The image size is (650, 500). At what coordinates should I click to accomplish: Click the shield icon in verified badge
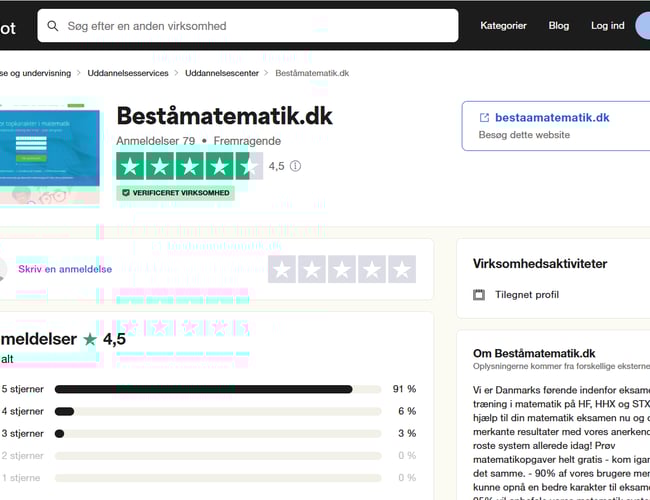pos(126,193)
